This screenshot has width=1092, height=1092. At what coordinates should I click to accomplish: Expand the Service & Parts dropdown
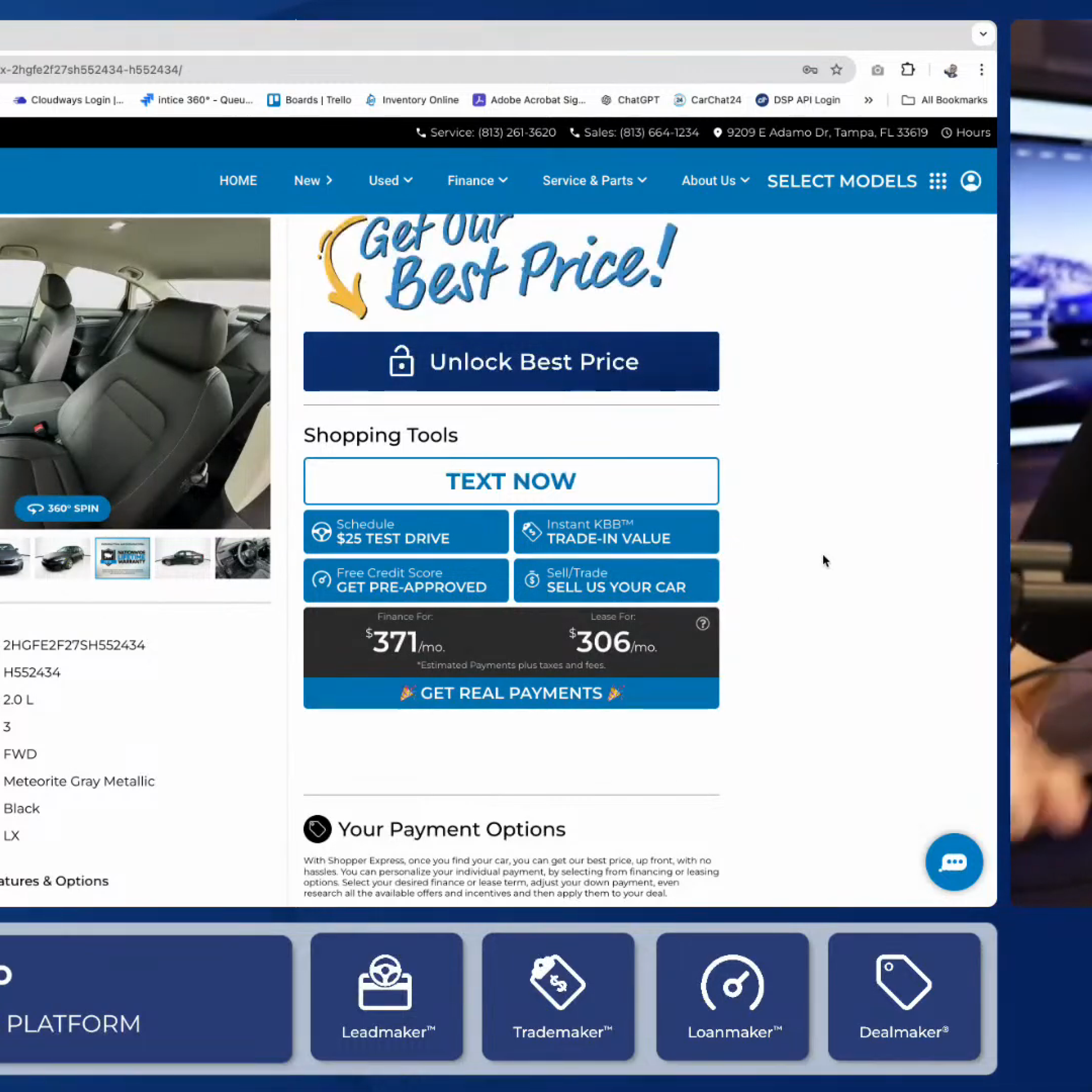595,180
